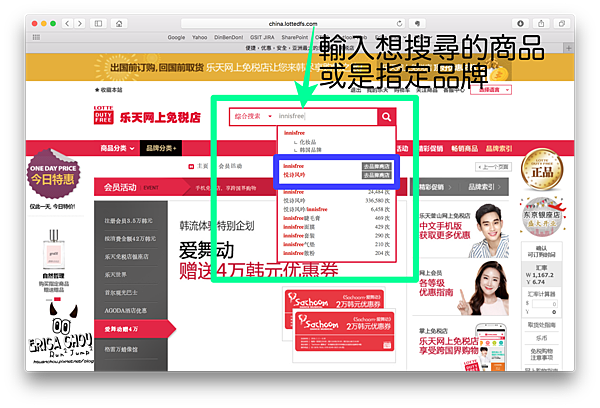Open 乐天世界 in the event sidebar

click(116, 274)
